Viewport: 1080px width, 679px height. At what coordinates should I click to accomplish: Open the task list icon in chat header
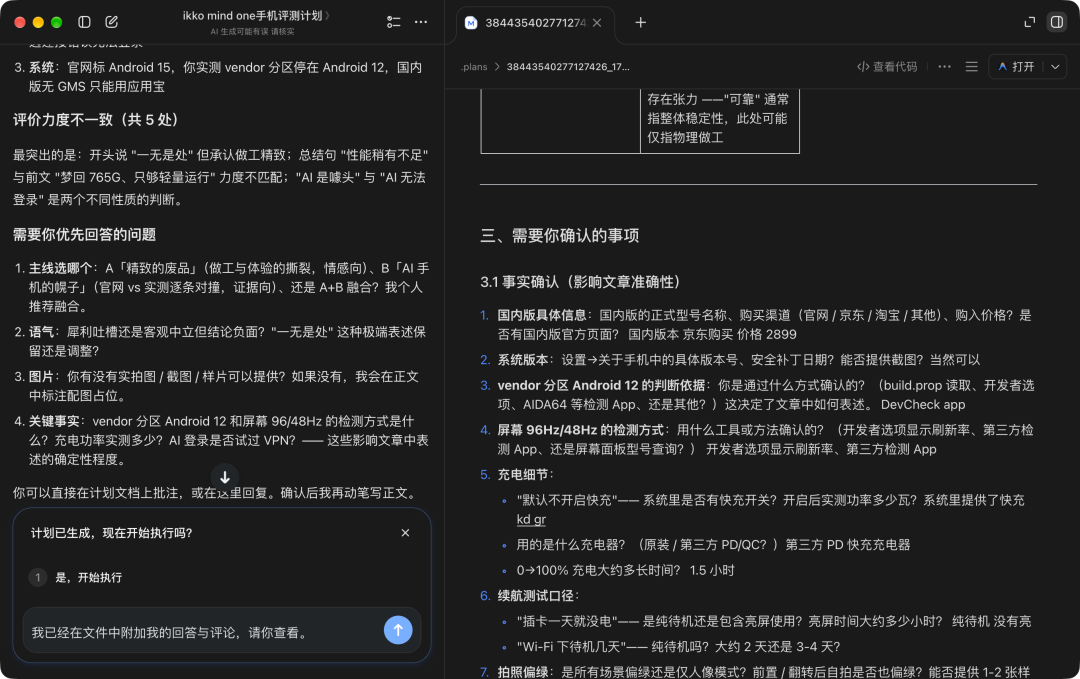tap(393, 22)
